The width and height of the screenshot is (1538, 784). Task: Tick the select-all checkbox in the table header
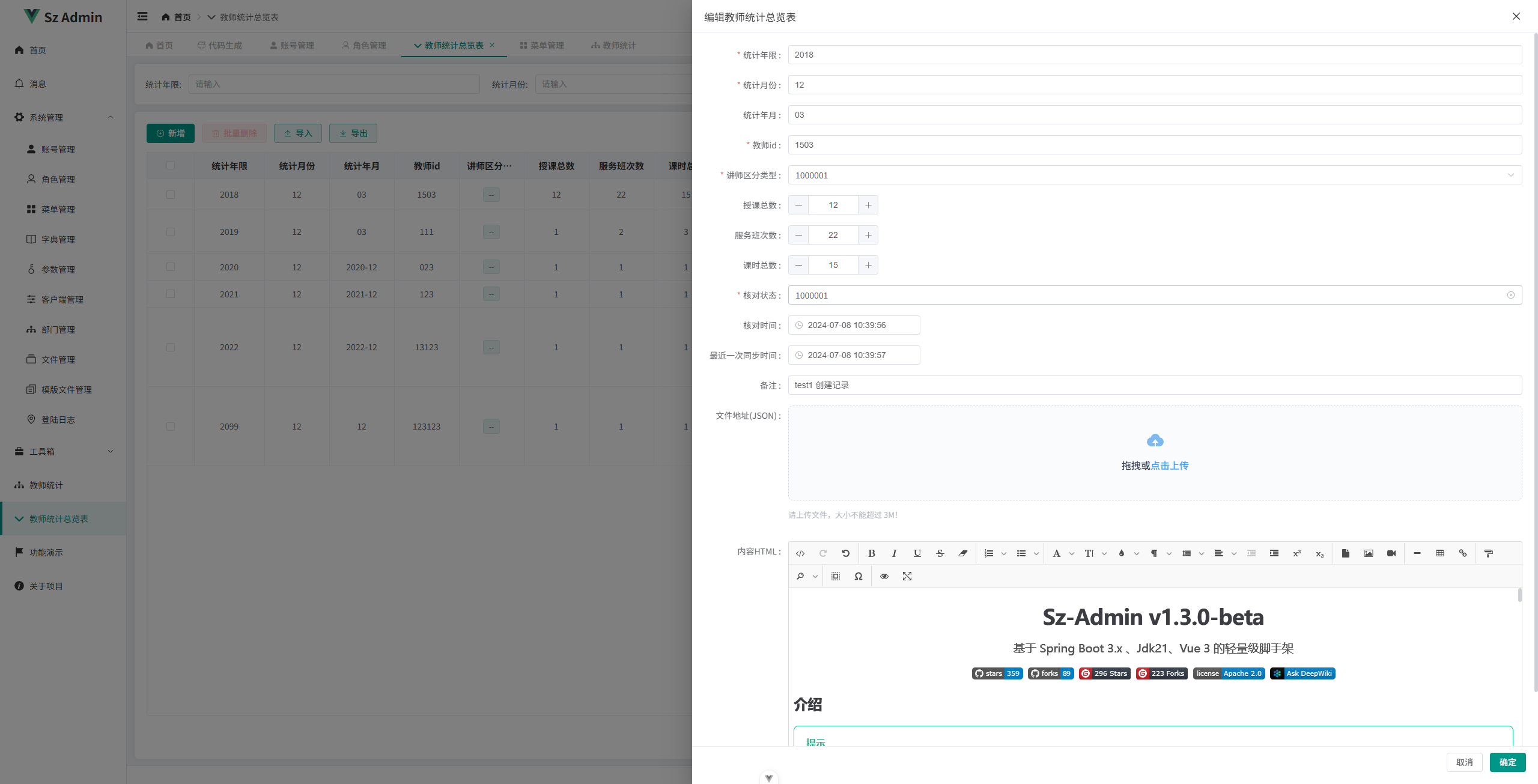point(171,165)
